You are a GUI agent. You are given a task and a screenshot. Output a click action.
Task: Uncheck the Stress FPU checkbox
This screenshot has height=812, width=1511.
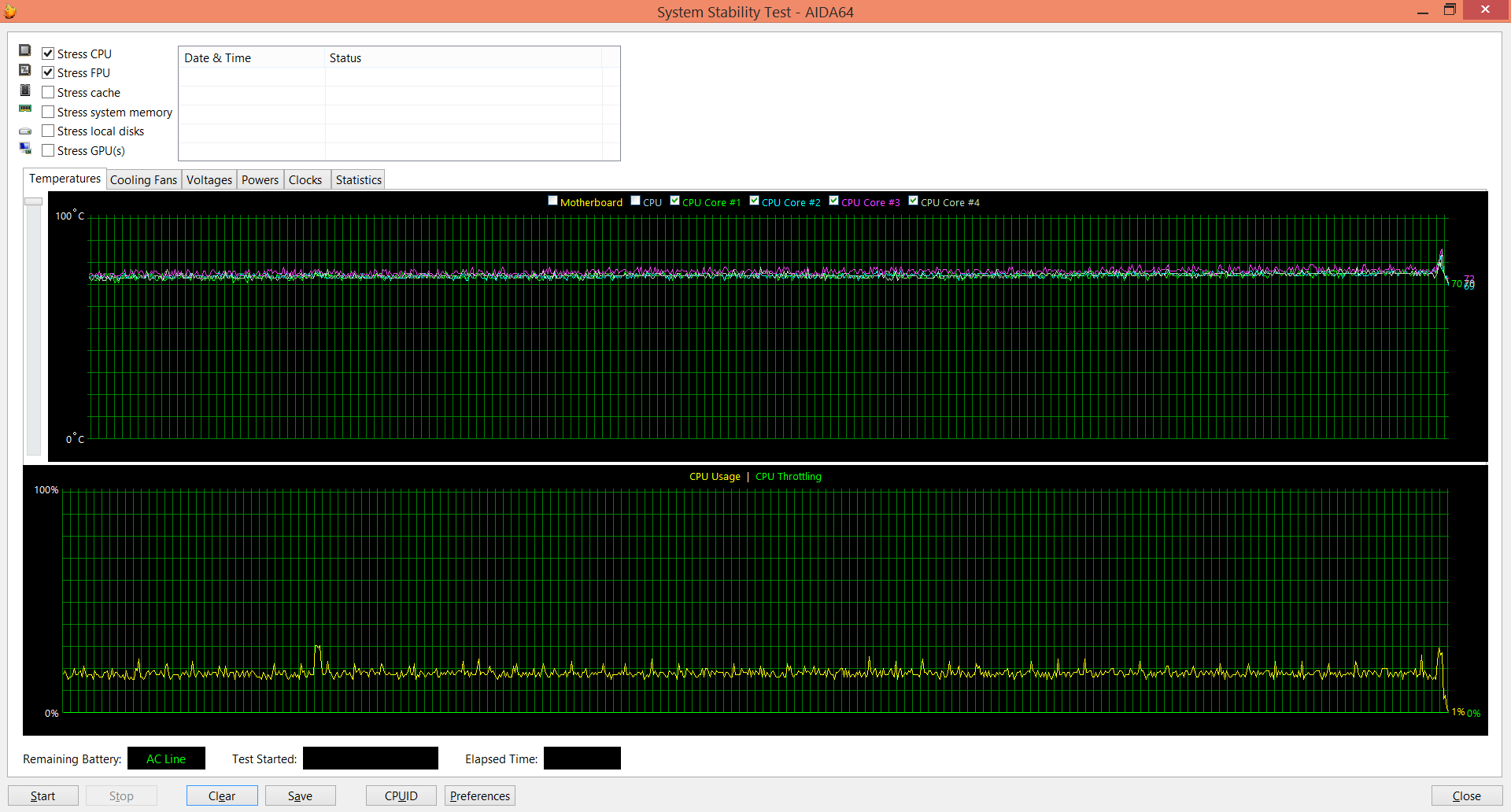[48, 72]
